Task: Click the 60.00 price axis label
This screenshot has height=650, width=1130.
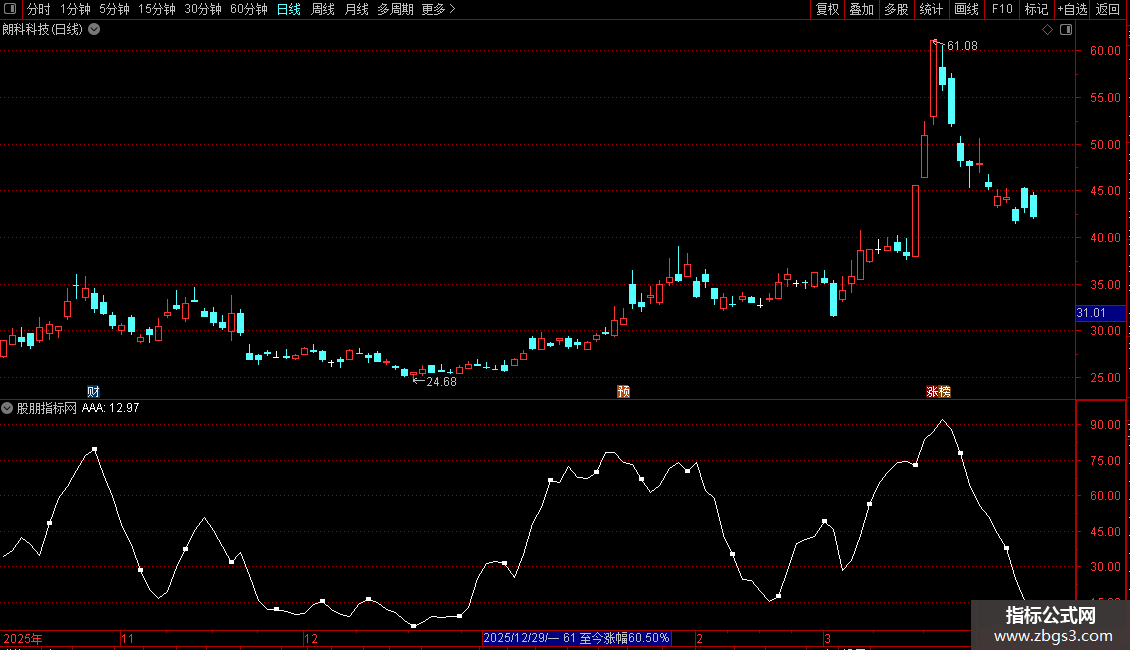Action: coord(1105,50)
